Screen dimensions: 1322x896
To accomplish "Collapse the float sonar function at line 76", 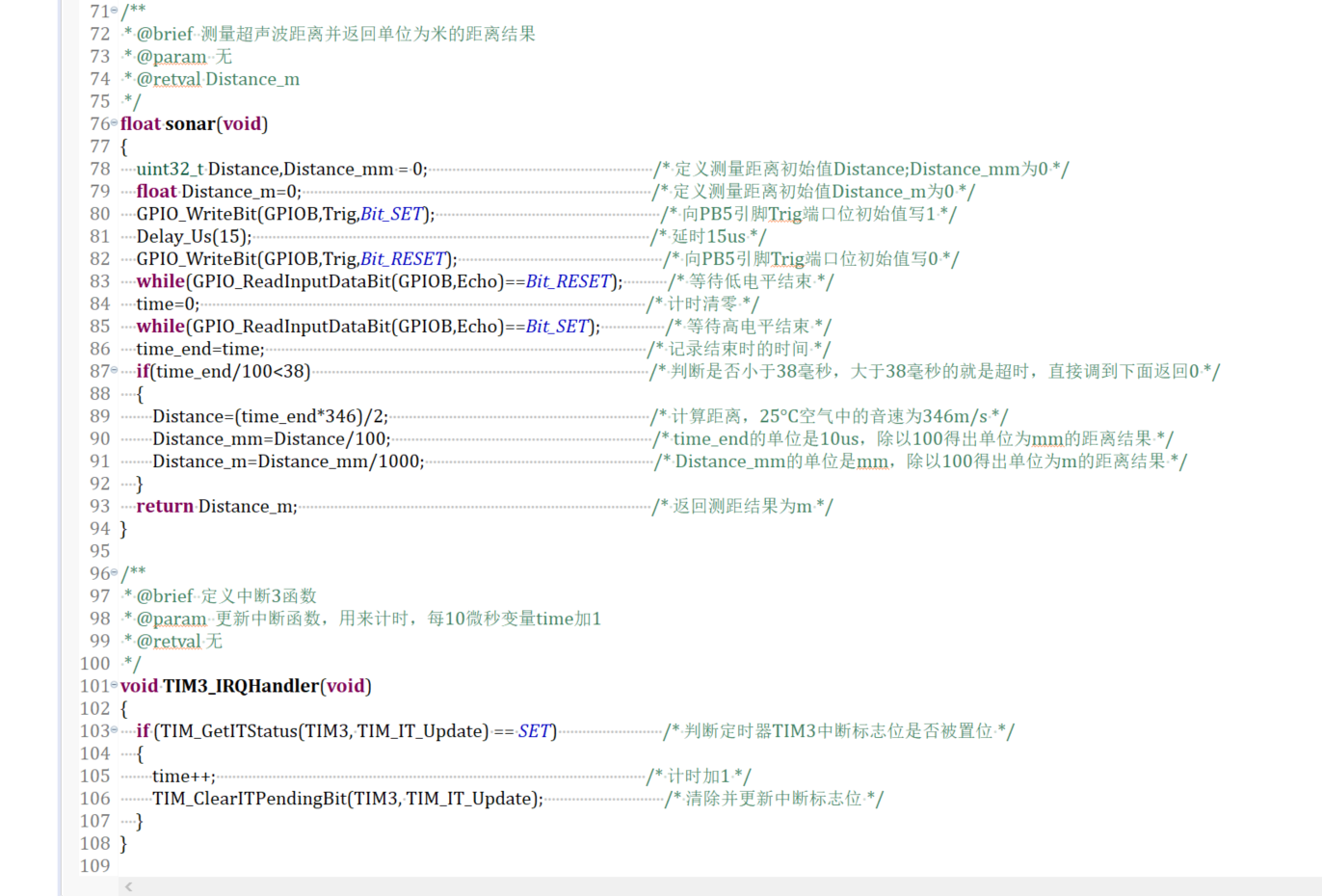I will coord(115,123).
